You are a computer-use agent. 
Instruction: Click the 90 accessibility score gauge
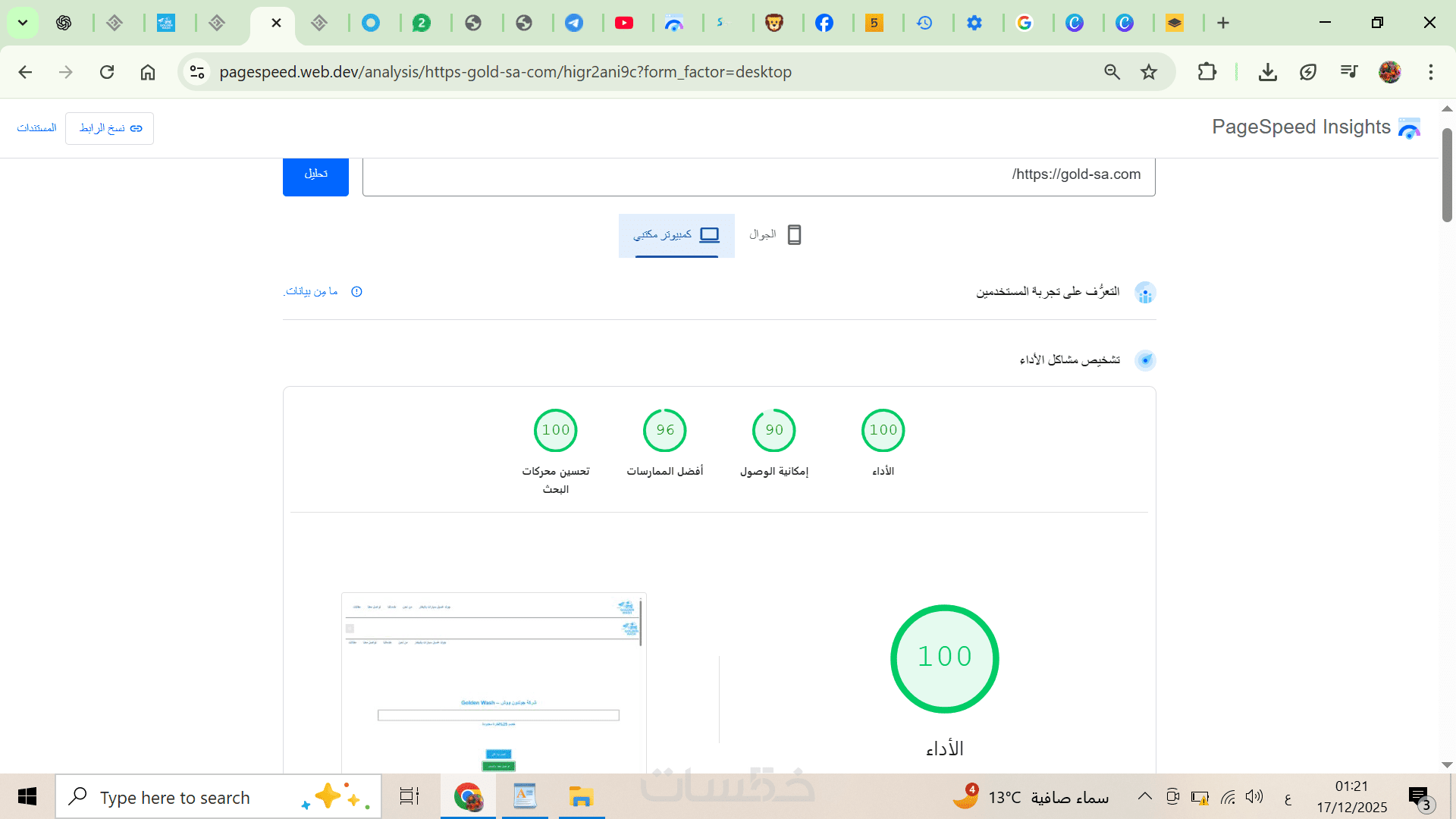773,430
